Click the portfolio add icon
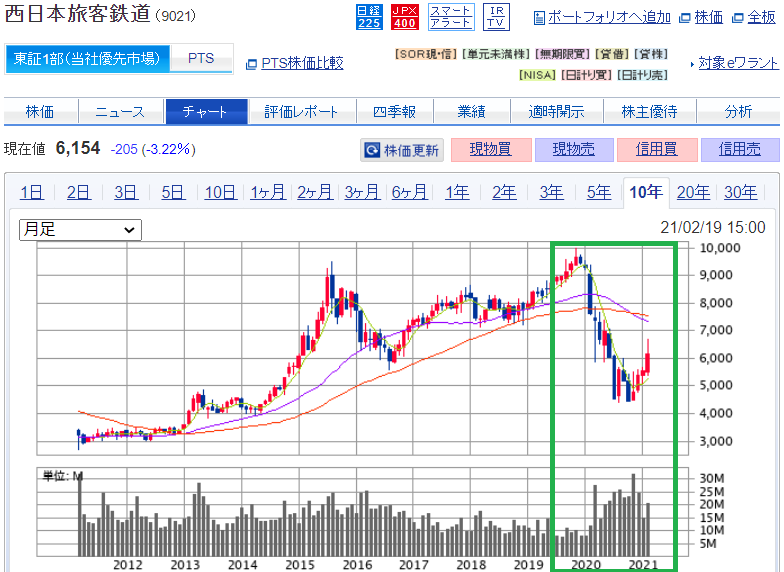 coord(539,18)
